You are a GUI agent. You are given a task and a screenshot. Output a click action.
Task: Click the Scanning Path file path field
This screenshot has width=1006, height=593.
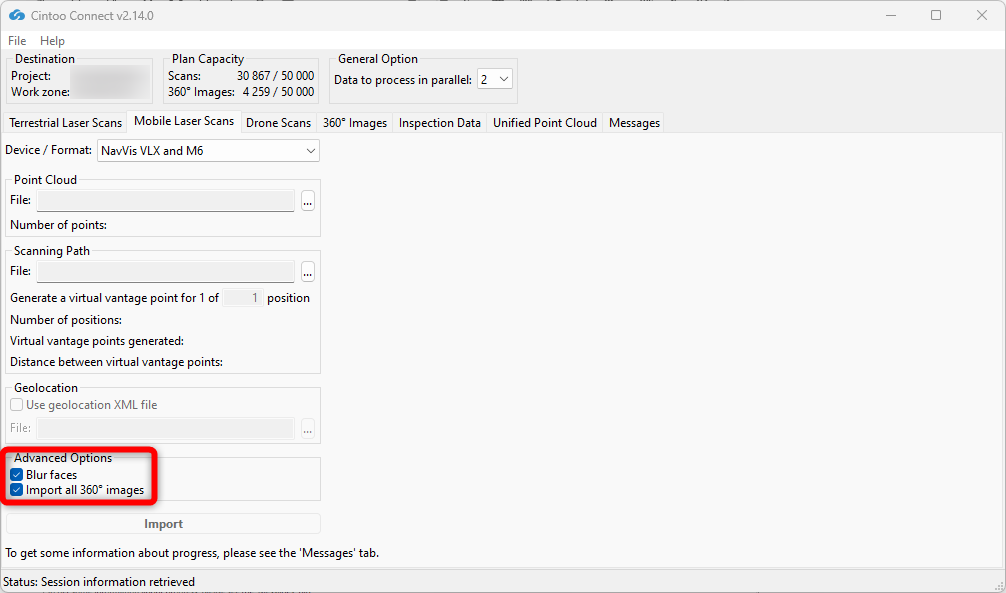click(x=166, y=271)
